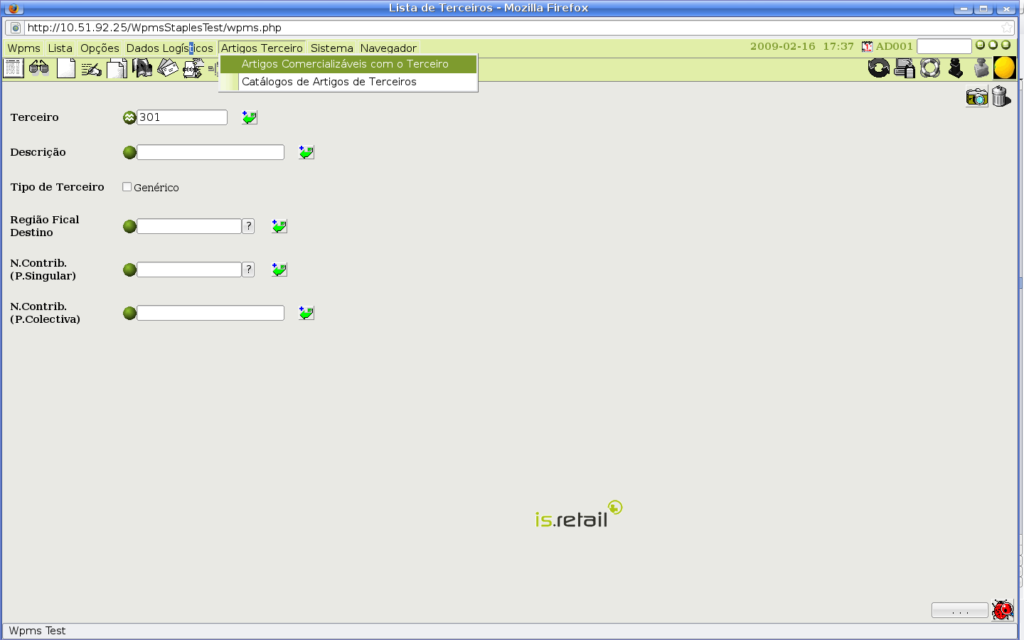Click green arrow icon for N.Contrib. (P.Singular)
Viewport: 1024px width, 640px height.
pos(280,270)
